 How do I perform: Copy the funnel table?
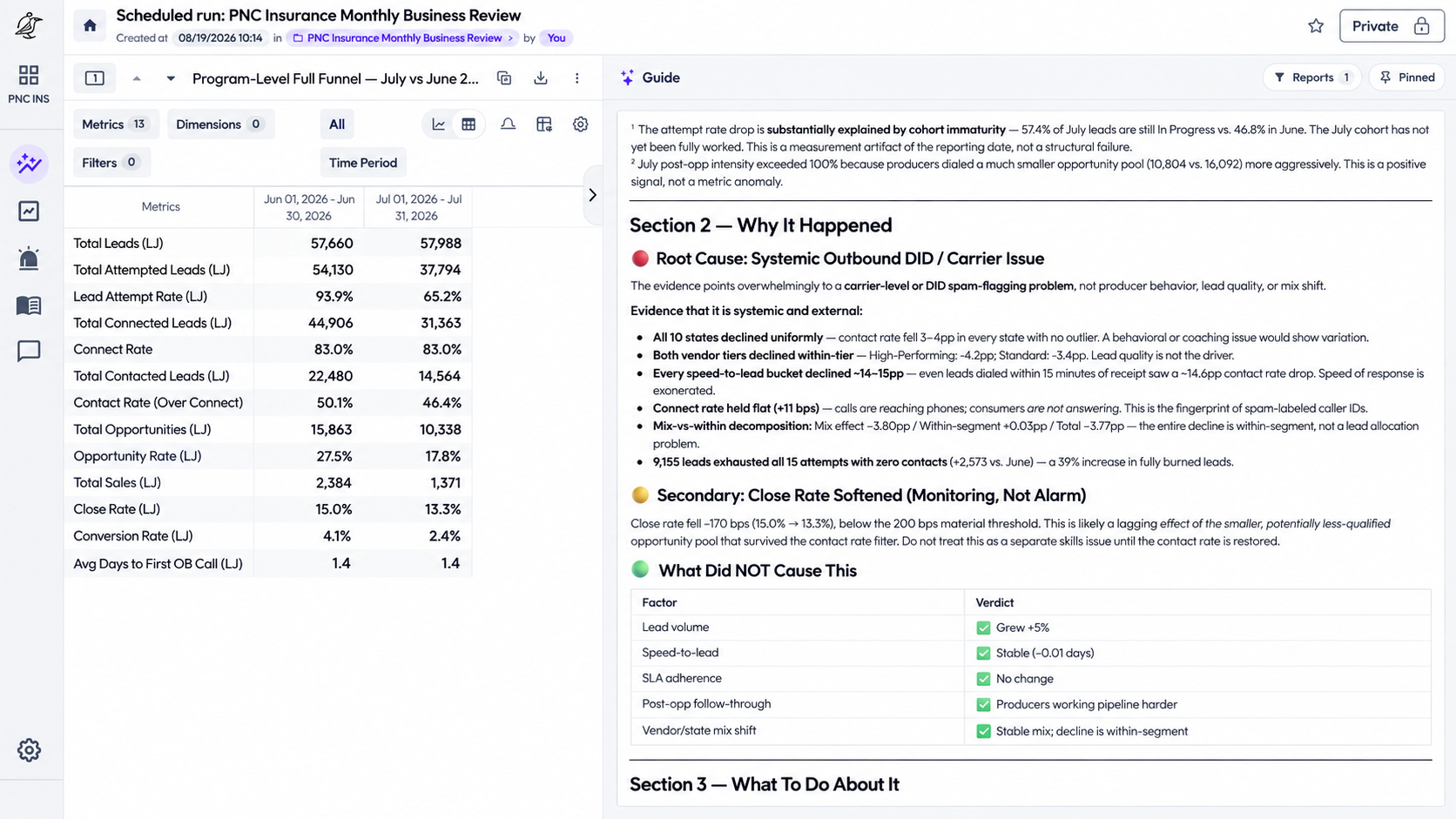[x=504, y=77]
